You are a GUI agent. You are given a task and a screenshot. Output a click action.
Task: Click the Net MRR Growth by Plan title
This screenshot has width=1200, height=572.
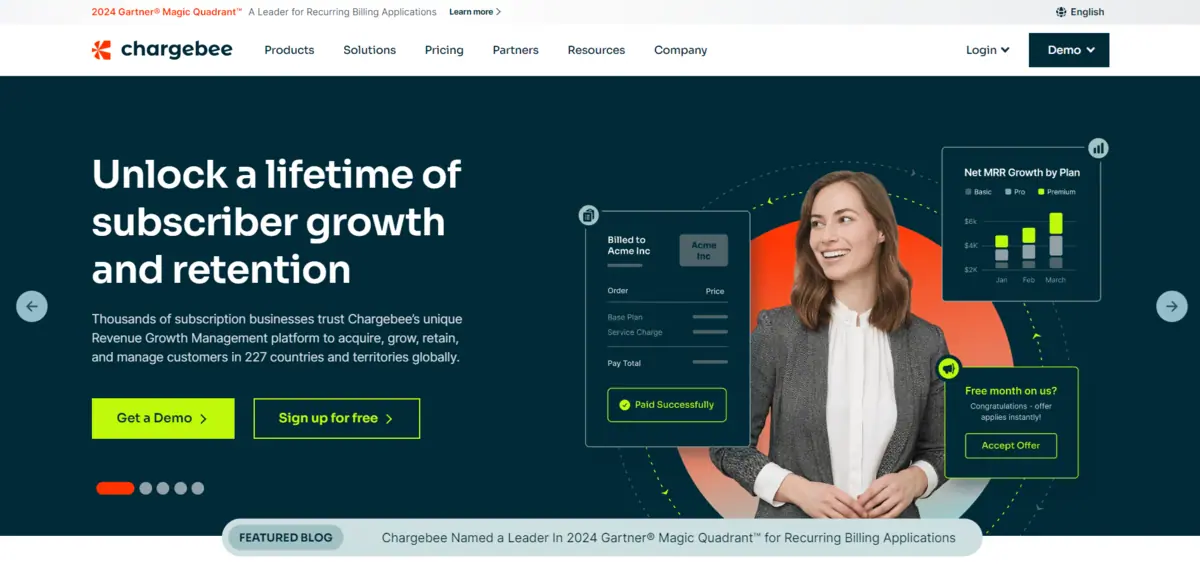pyautogui.click(x=1022, y=172)
